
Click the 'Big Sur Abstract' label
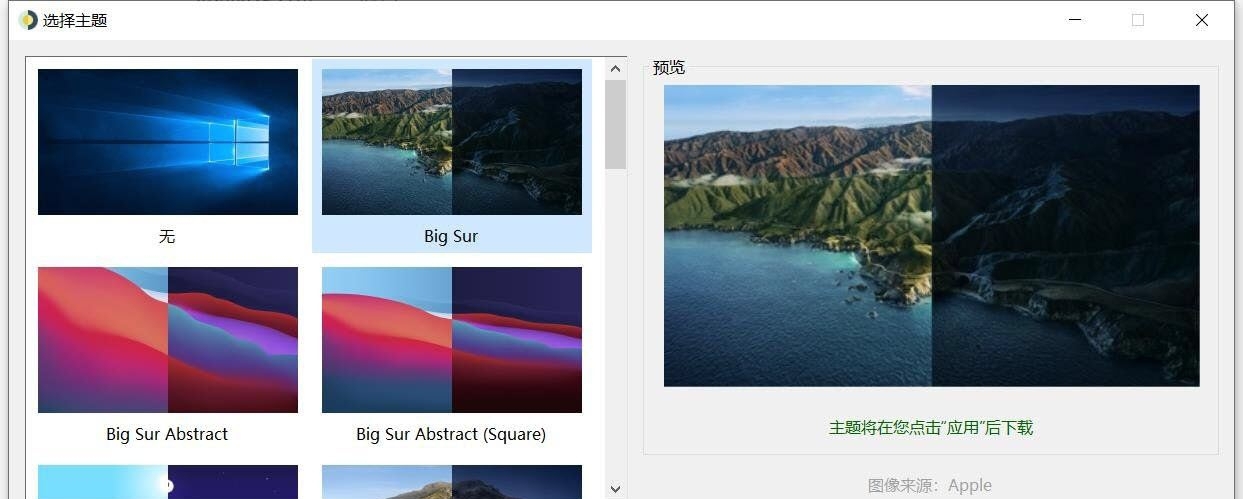[167, 435]
